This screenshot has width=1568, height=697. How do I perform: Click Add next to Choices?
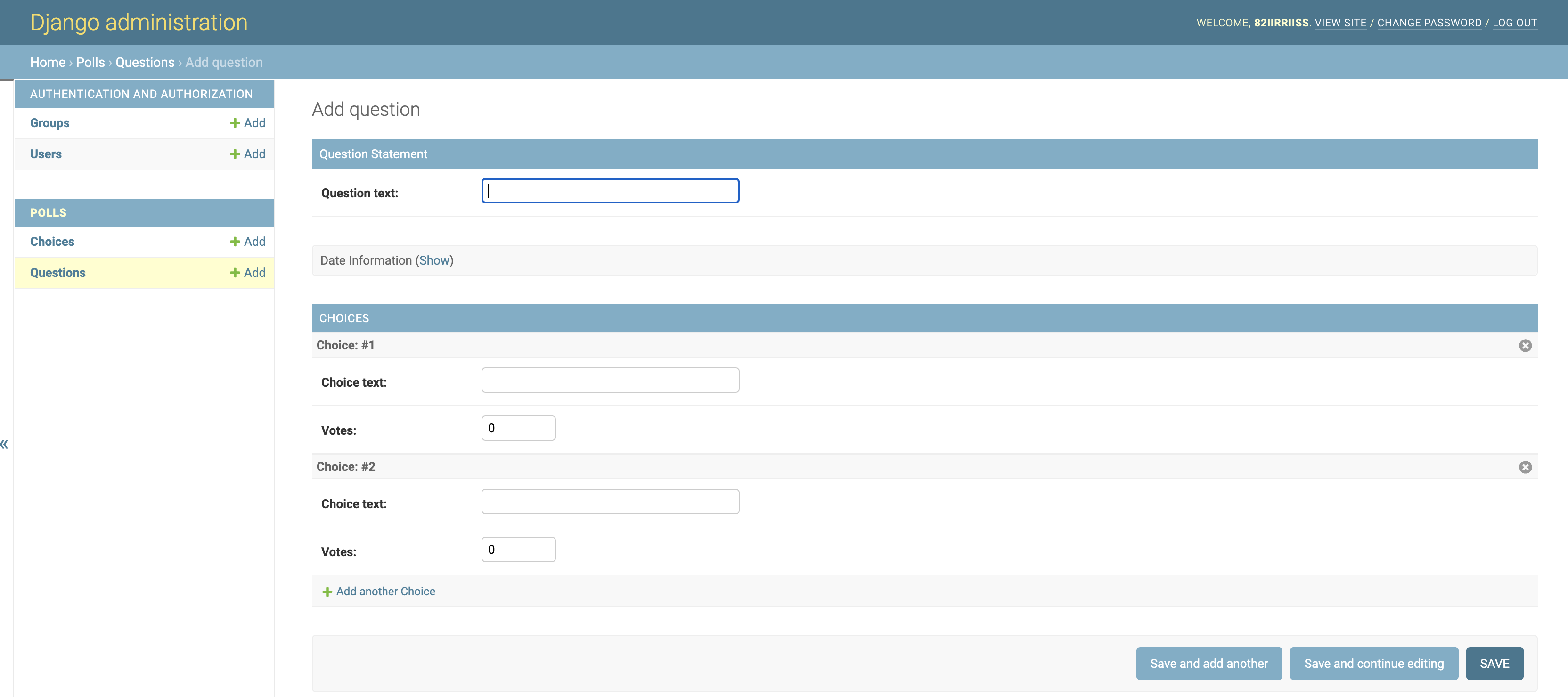pos(248,242)
